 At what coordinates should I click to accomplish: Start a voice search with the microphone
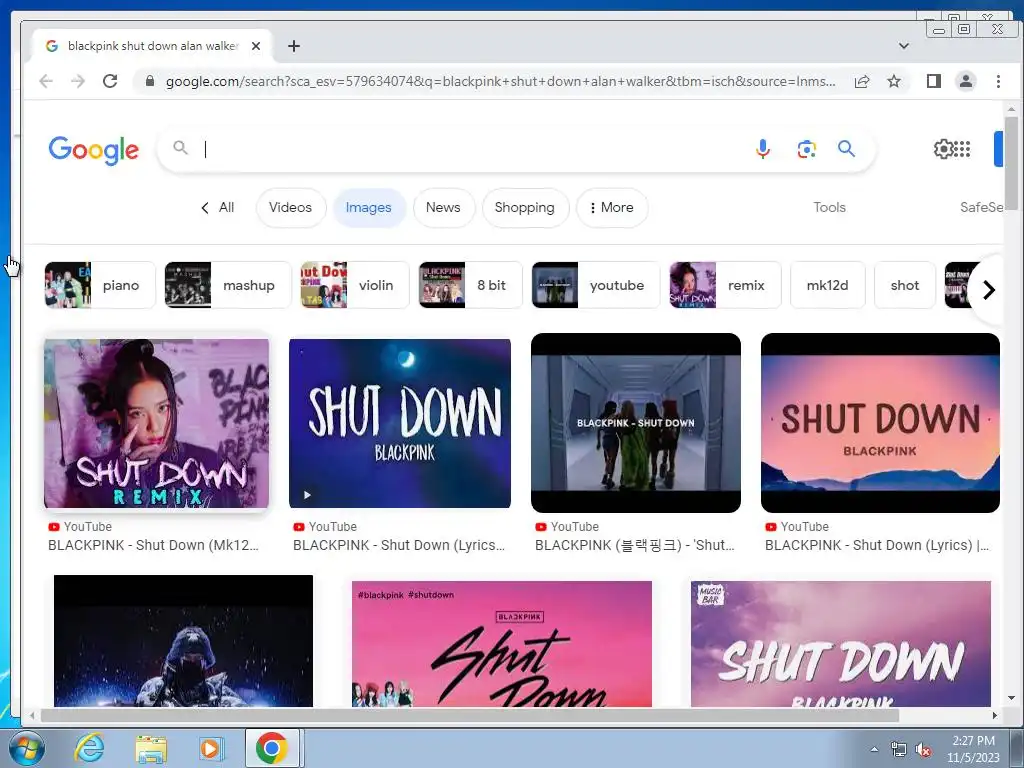pyautogui.click(x=762, y=149)
